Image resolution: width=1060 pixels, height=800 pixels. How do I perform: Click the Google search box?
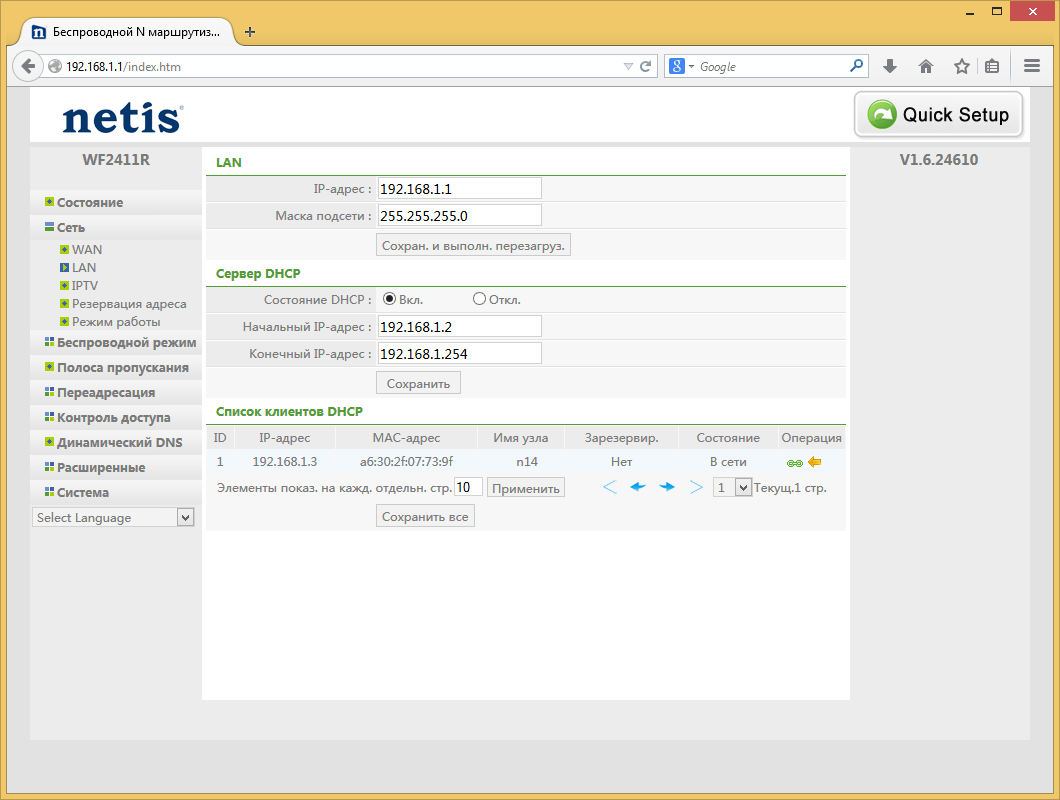click(771, 66)
